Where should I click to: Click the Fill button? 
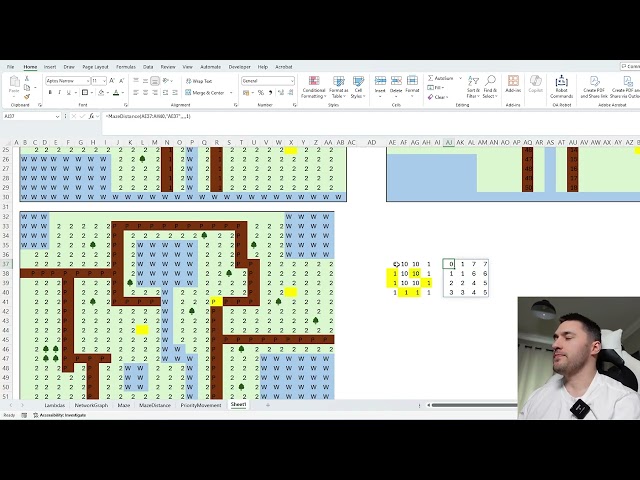pyautogui.click(x=436, y=88)
